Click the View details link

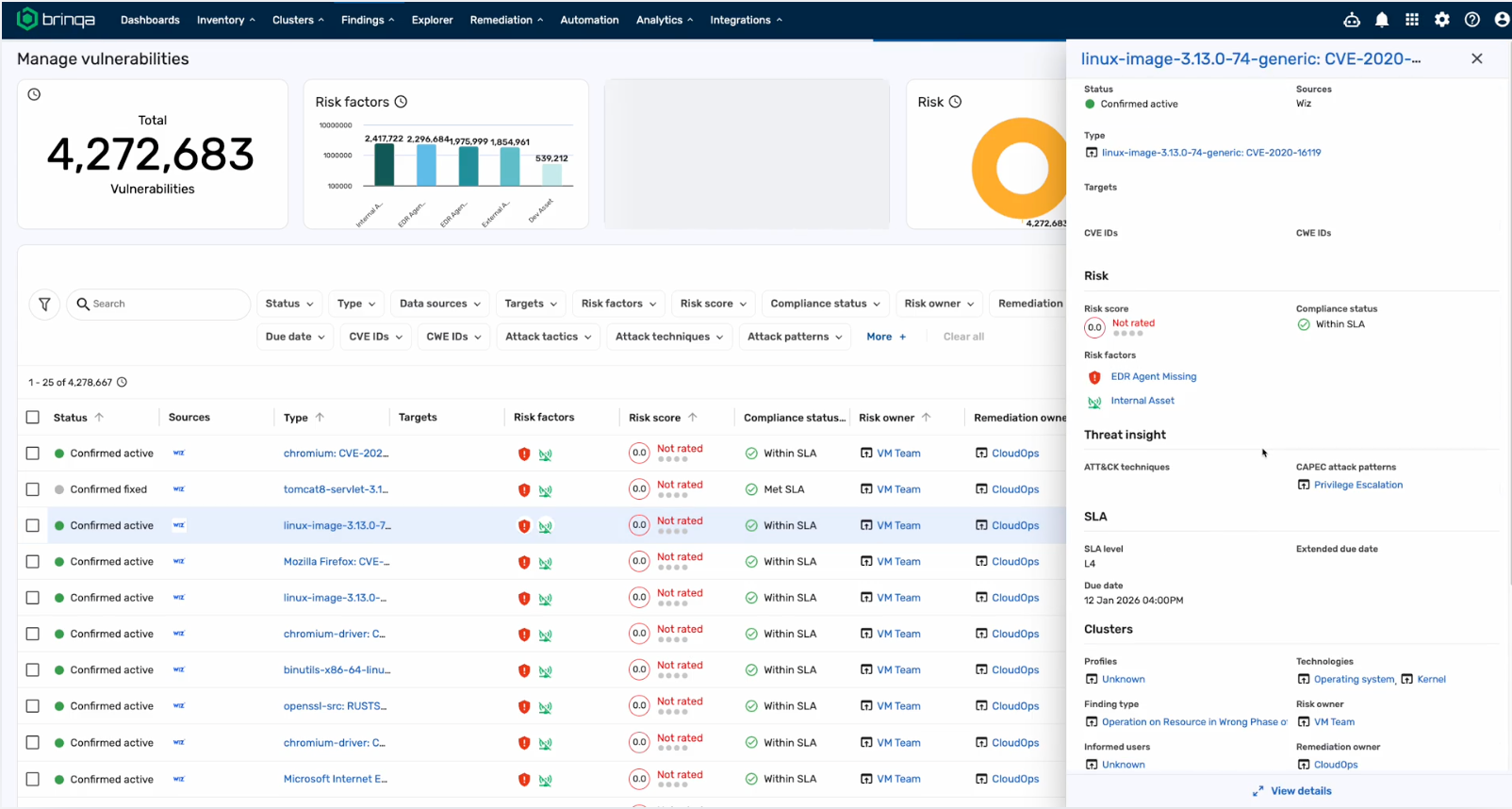[1300, 791]
